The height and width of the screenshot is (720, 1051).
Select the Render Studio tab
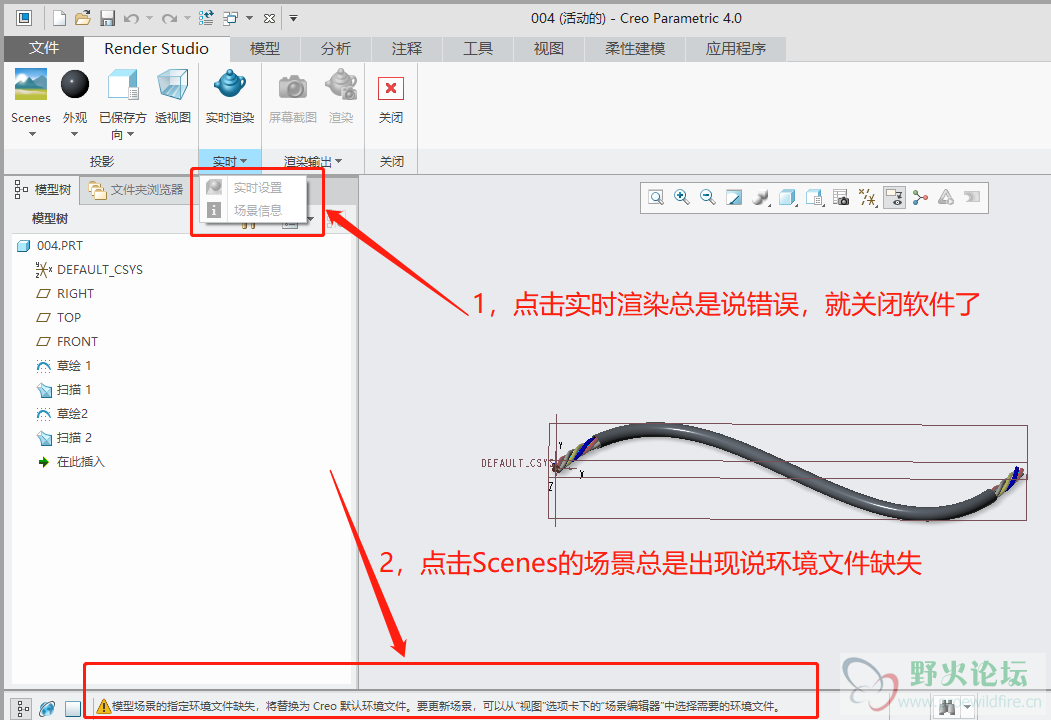pos(156,48)
